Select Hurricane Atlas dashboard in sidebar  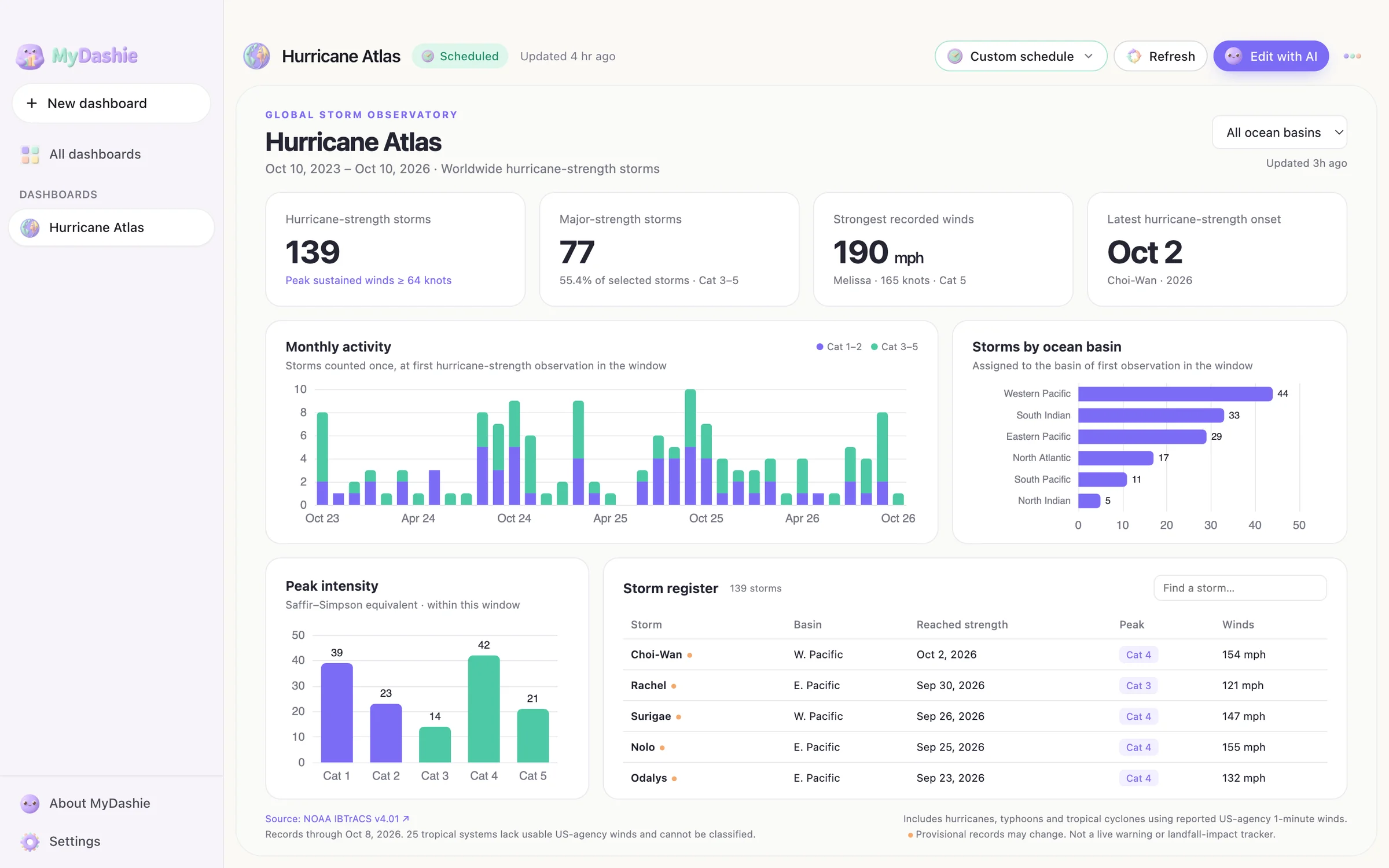(x=111, y=227)
